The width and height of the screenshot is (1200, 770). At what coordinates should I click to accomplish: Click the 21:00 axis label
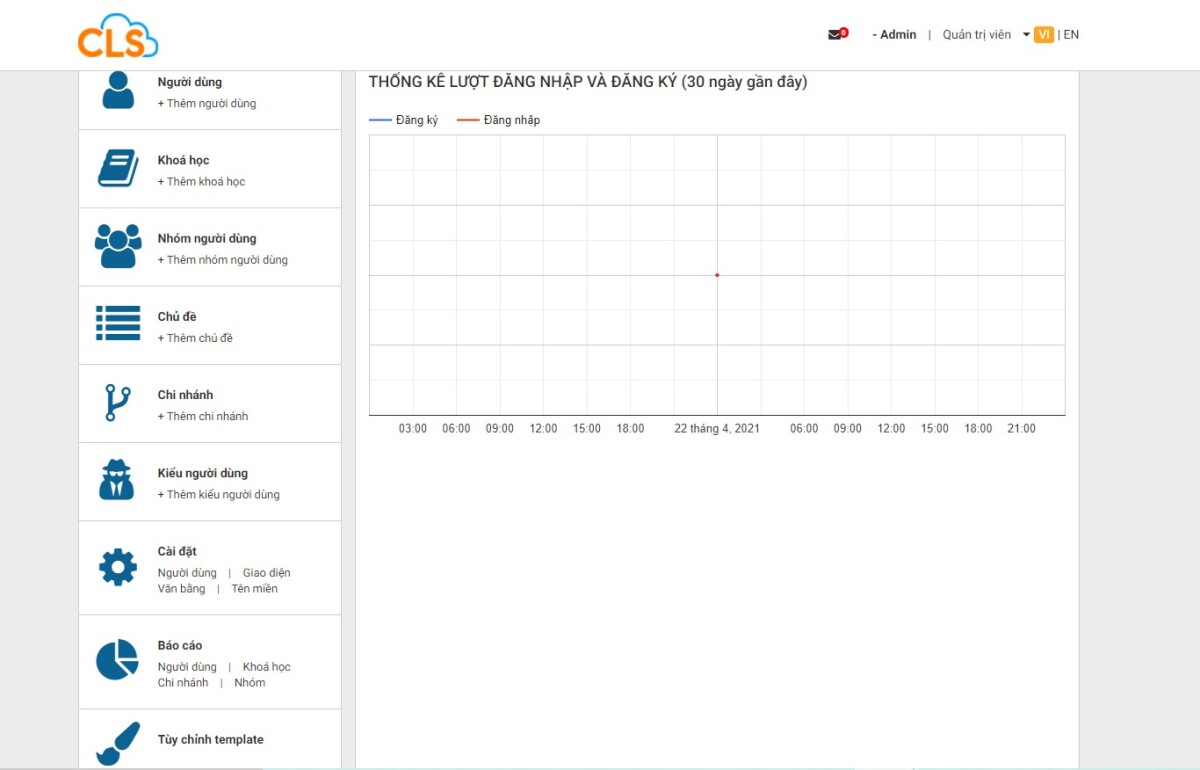pyautogui.click(x=1022, y=428)
